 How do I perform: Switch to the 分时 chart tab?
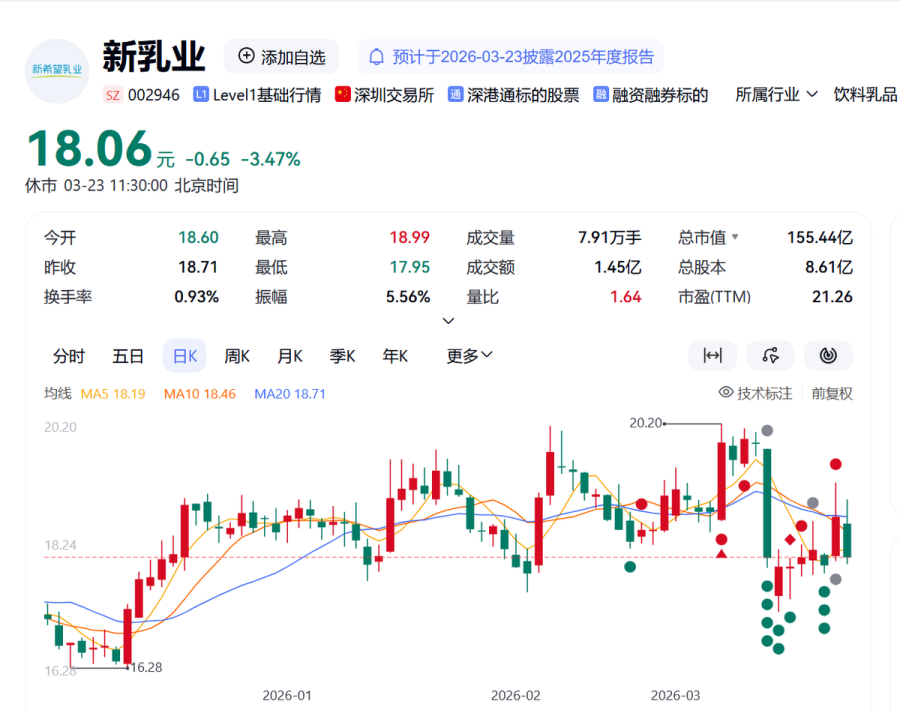69,356
